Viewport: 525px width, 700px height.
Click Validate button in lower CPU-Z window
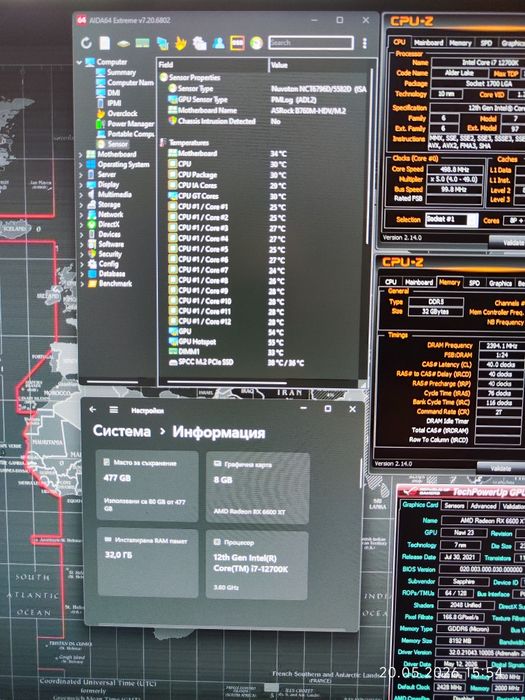[x=501, y=468]
